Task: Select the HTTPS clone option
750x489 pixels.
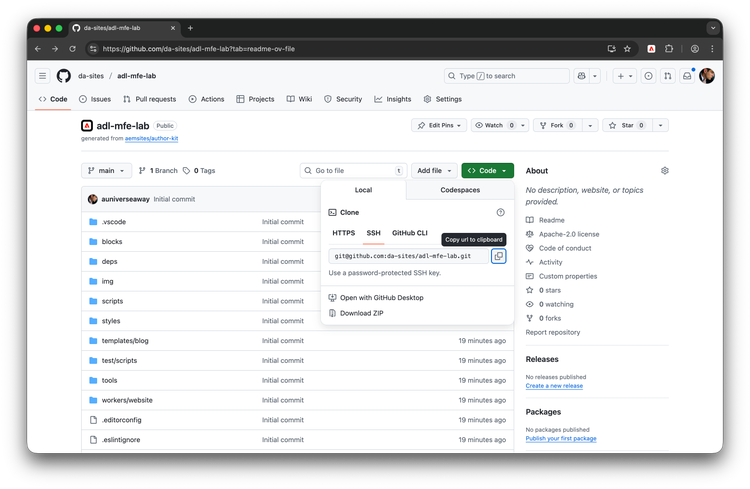Action: (x=343, y=232)
